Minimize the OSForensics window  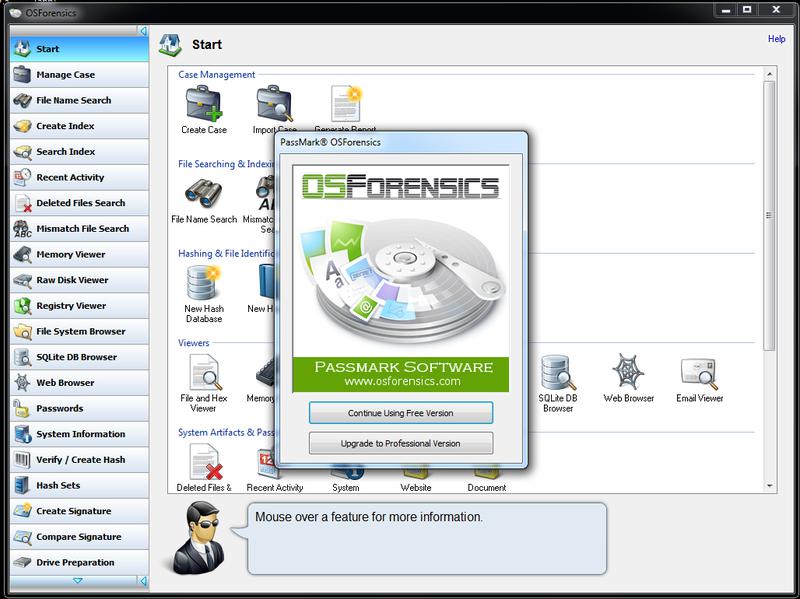[726, 10]
